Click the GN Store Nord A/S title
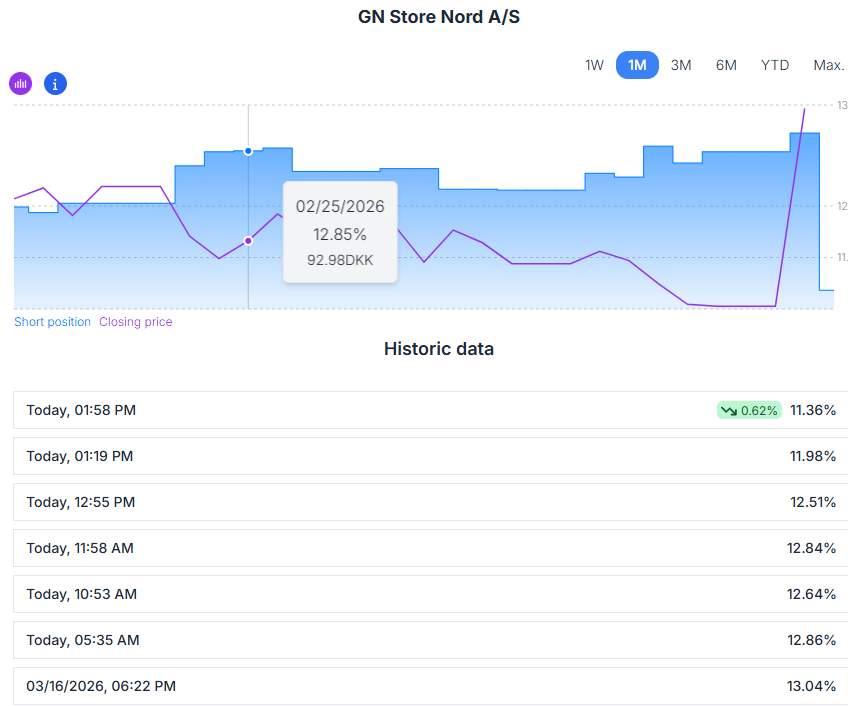 [x=439, y=17]
